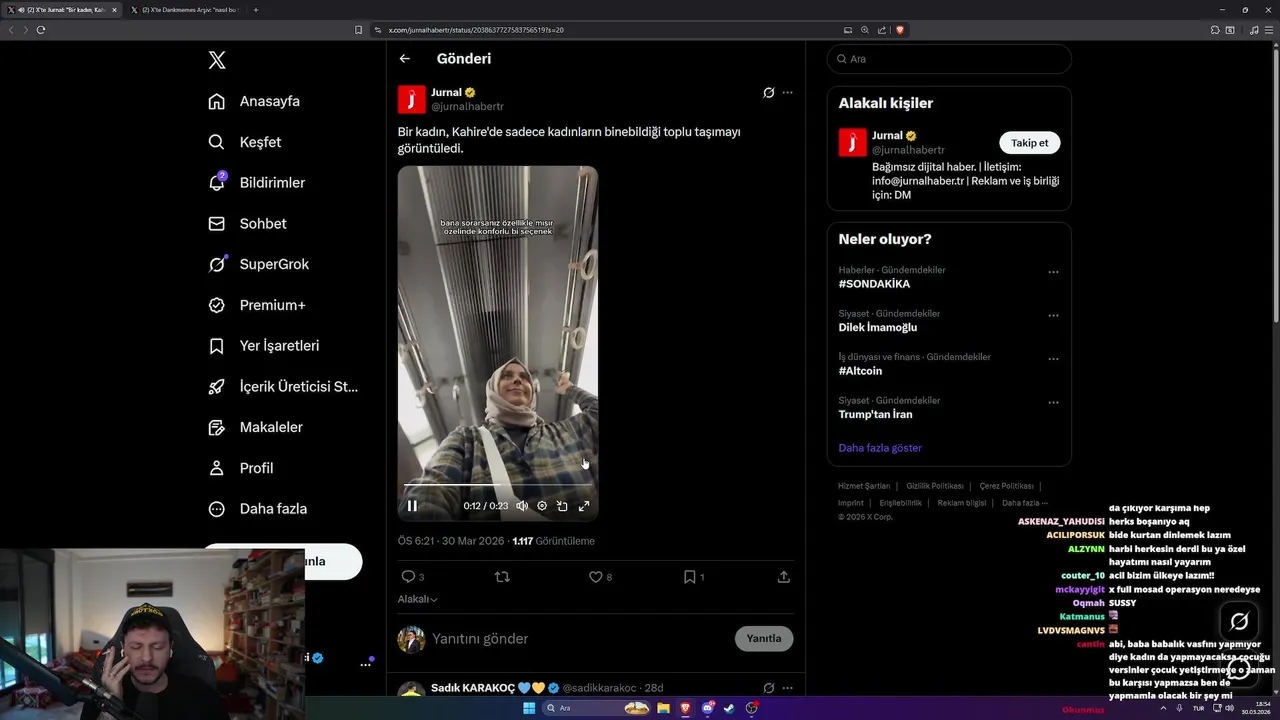
Task: Open Sohbet messages
Action: tap(247, 224)
